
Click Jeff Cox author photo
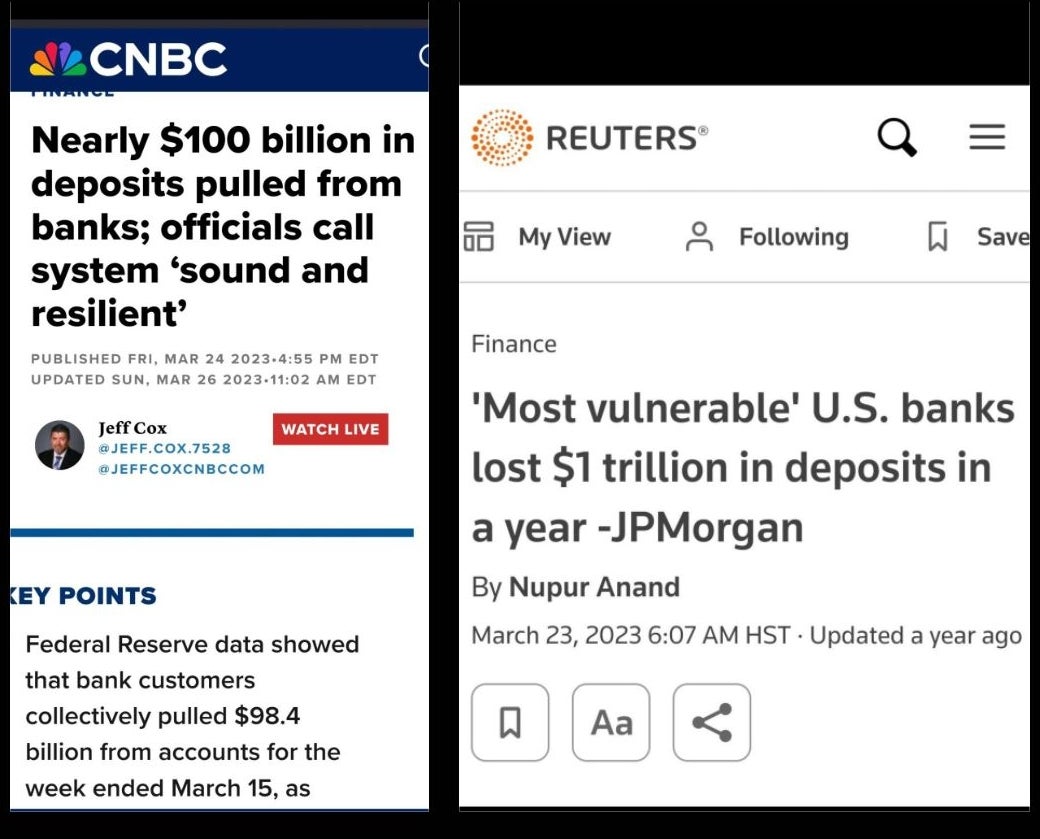[x=60, y=445]
